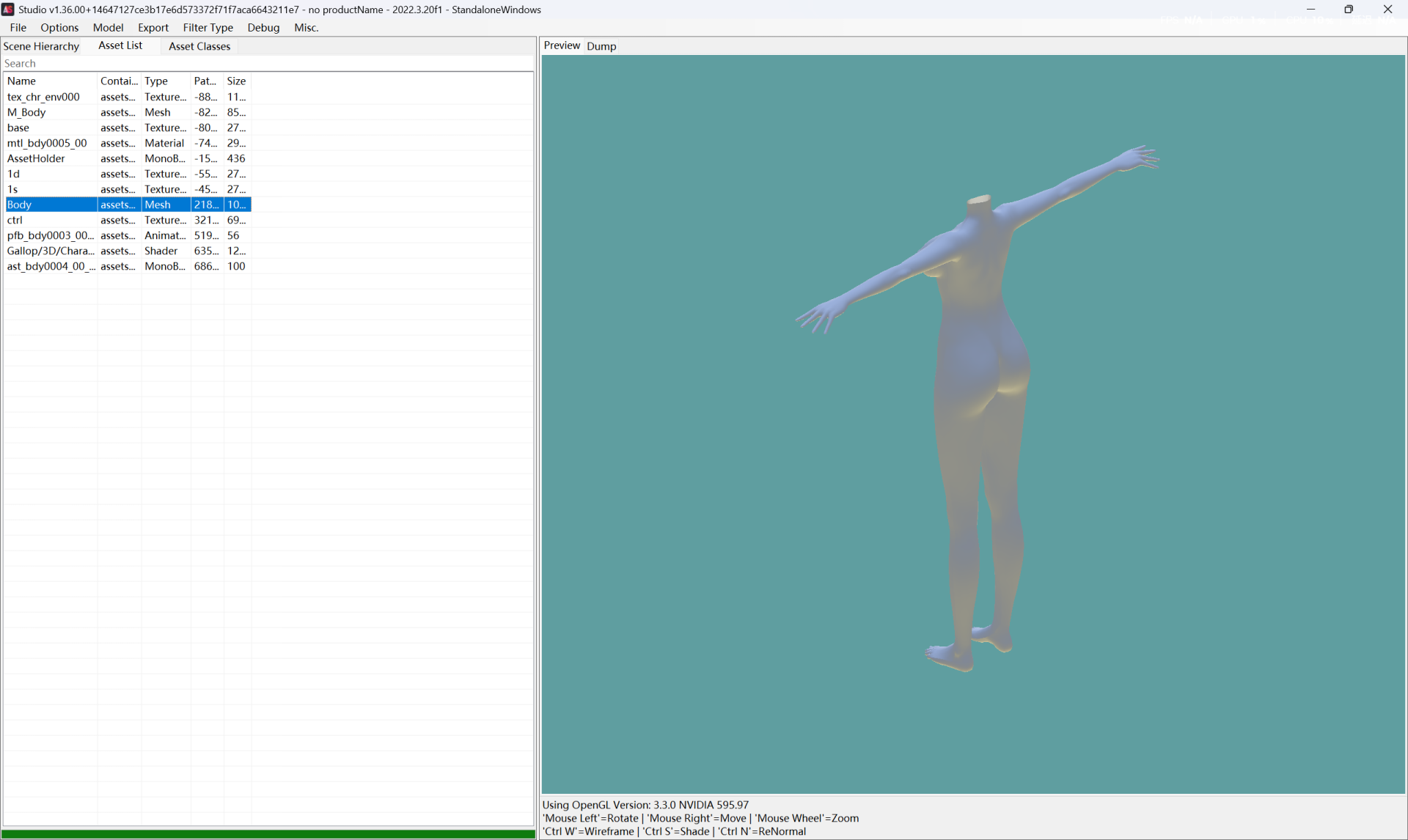Sort by the Type column header

coord(166,81)
